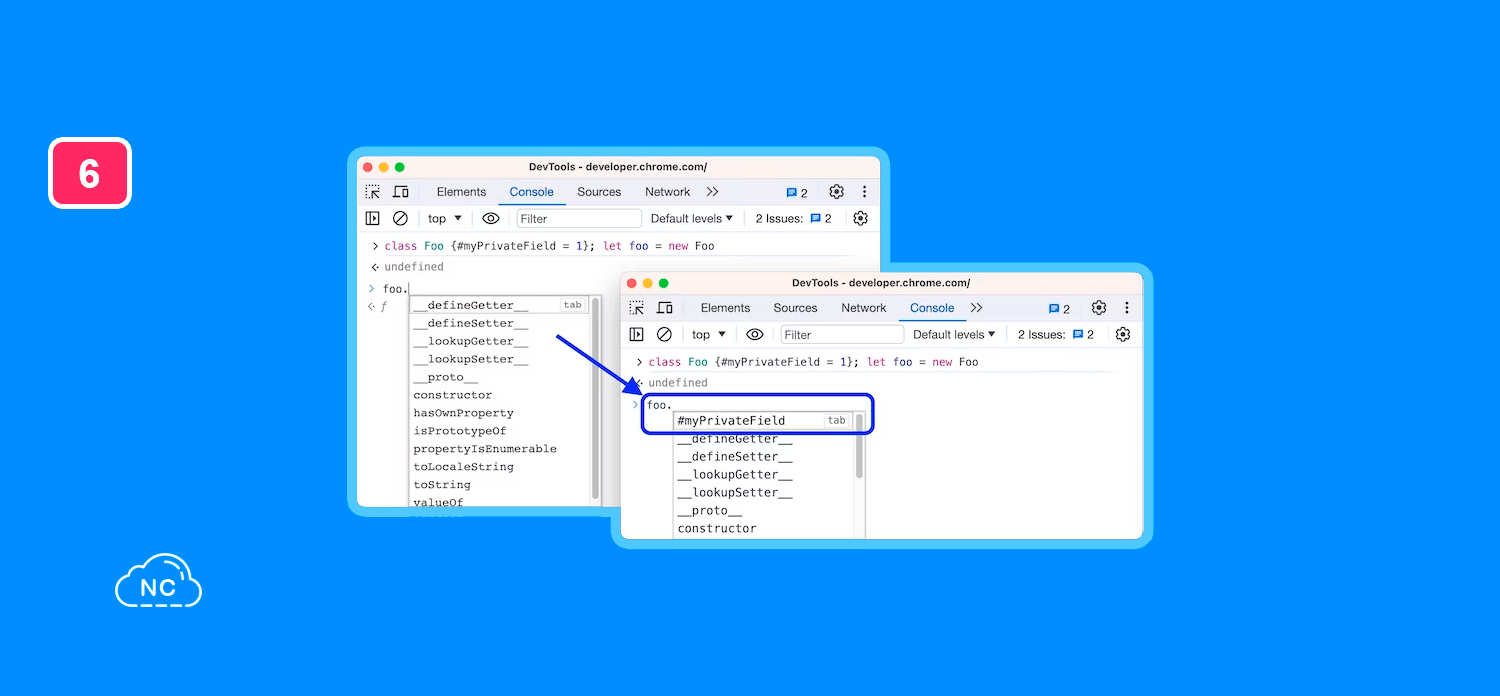Click the 2 Issues link in back window

pyautogui.click(x=793, y=218)
